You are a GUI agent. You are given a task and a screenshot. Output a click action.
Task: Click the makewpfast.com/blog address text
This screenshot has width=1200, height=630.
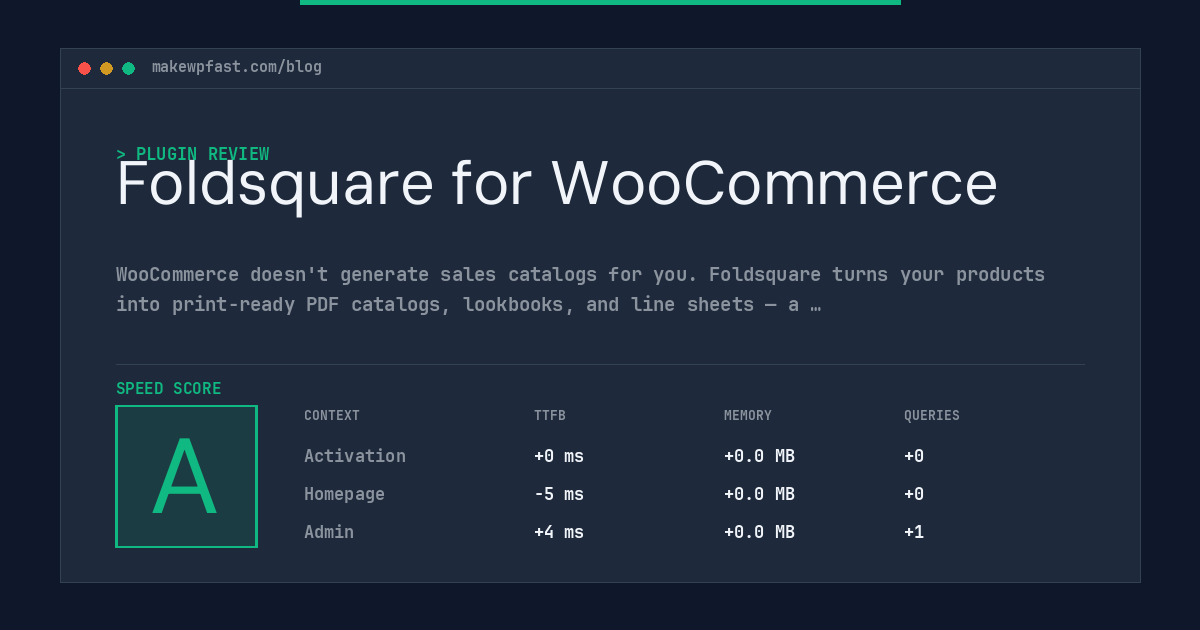(237, 67)
